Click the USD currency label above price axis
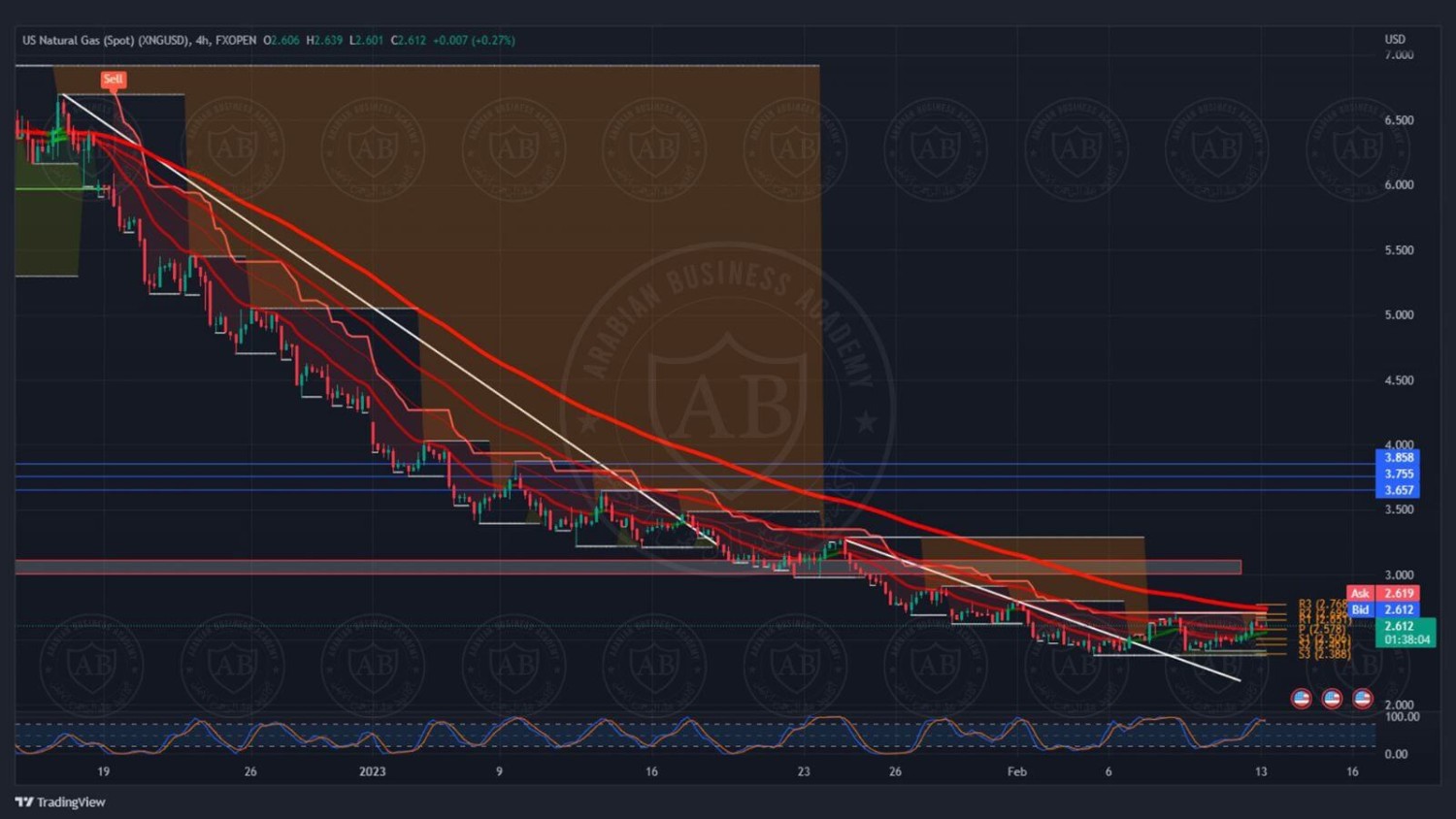 1395,40
